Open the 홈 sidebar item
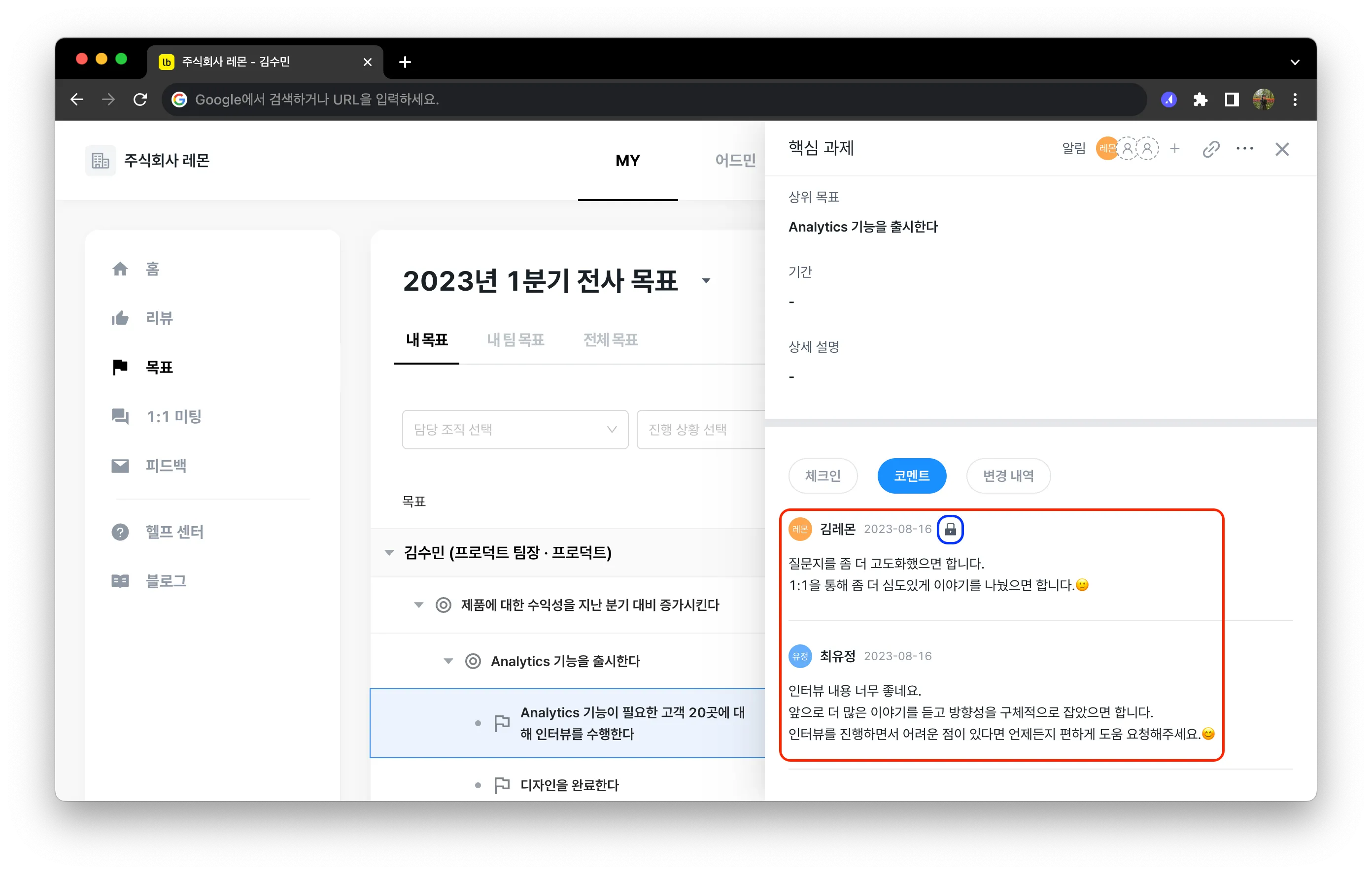 tap(136, 269)
